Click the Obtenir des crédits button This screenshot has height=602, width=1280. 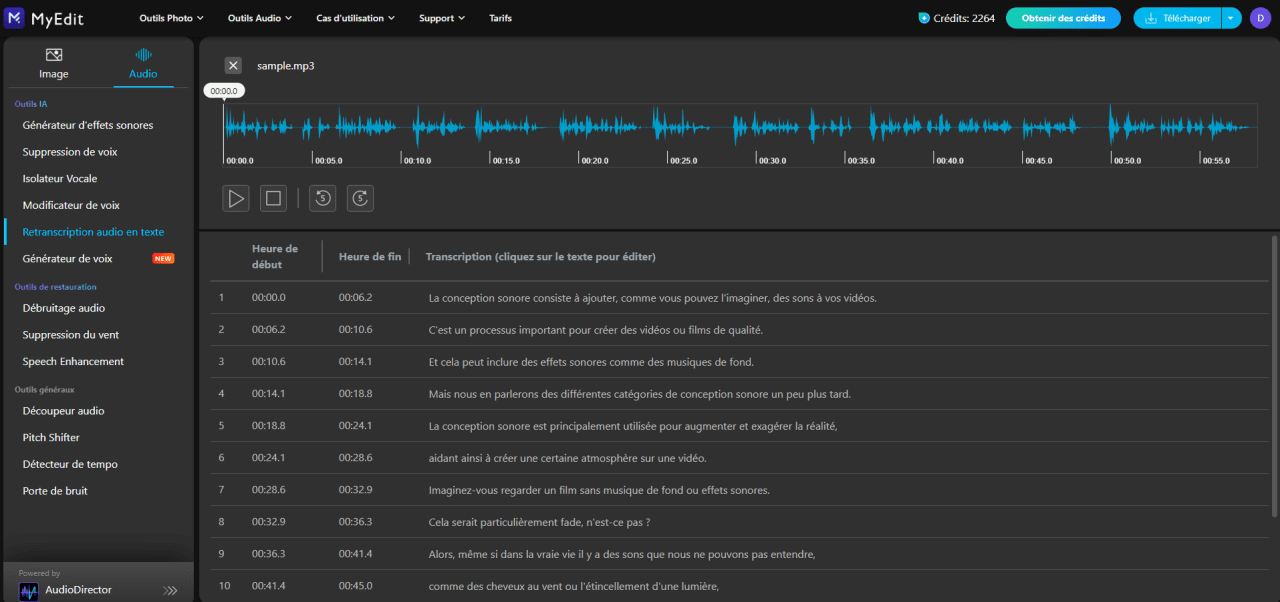(1063, 18)
